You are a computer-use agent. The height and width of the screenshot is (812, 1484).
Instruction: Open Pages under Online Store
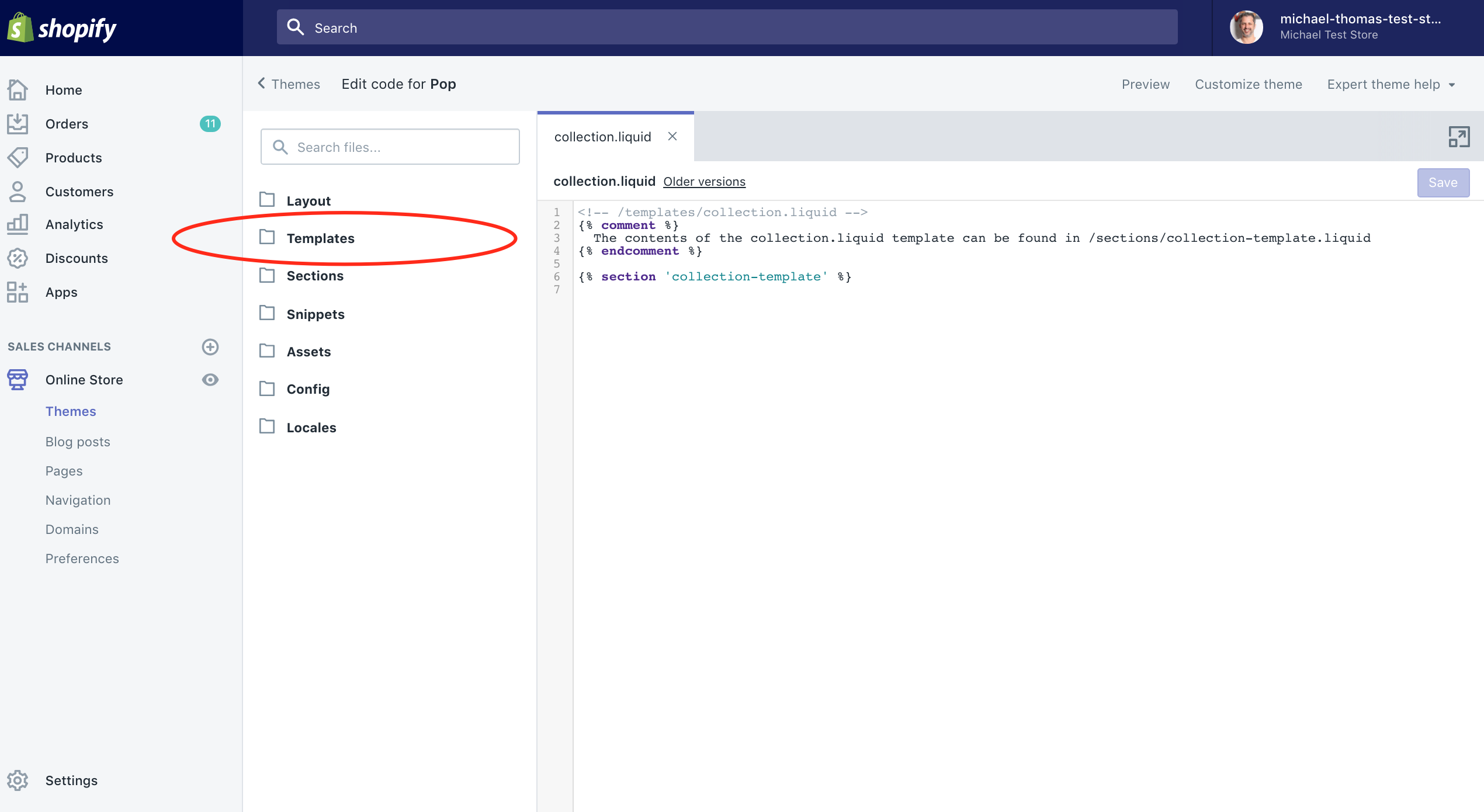pos(64,471)
